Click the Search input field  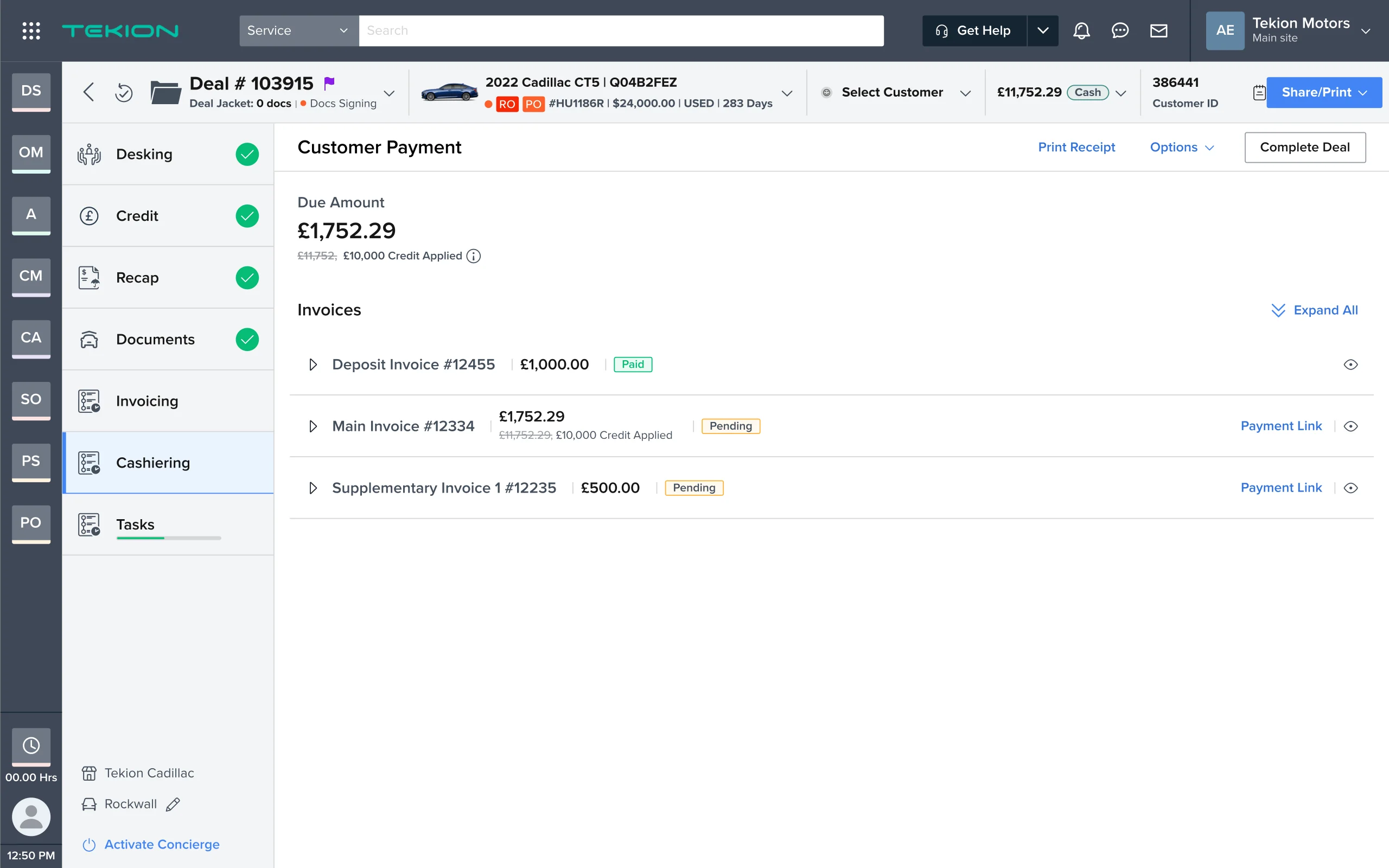pos(621,30)
